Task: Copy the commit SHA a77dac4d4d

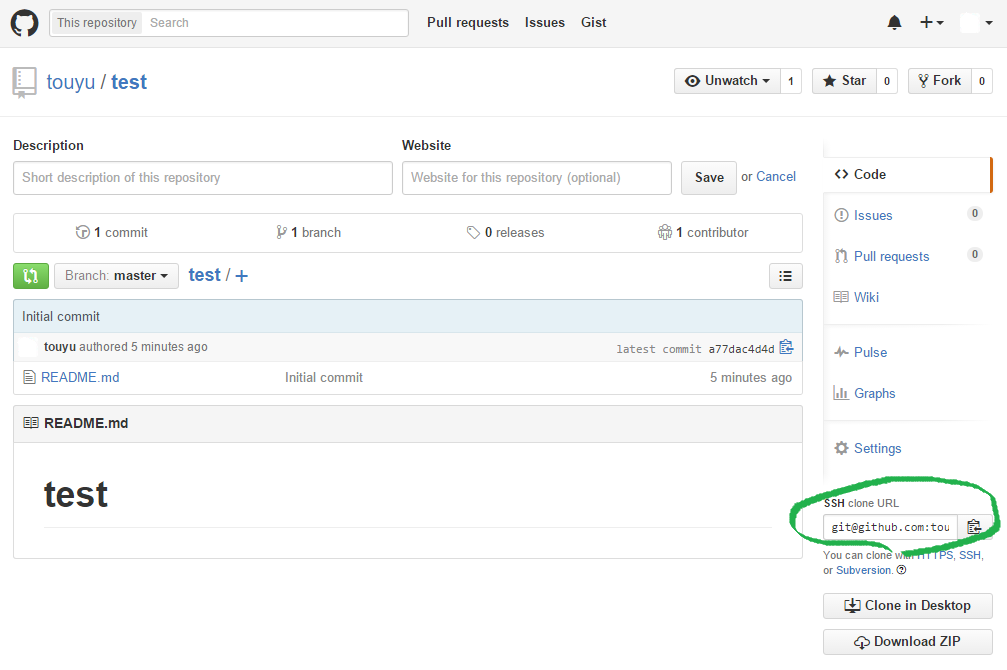Action: click(x=786, y=348)
